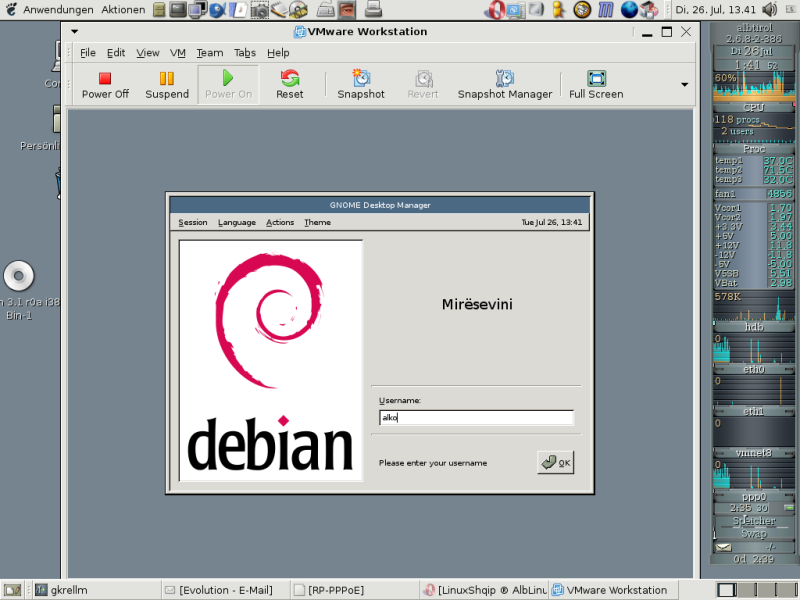Launch the Opera browser from panel
Screen dimensions: 800x600
pyautogui.click(x=496, y=10)
